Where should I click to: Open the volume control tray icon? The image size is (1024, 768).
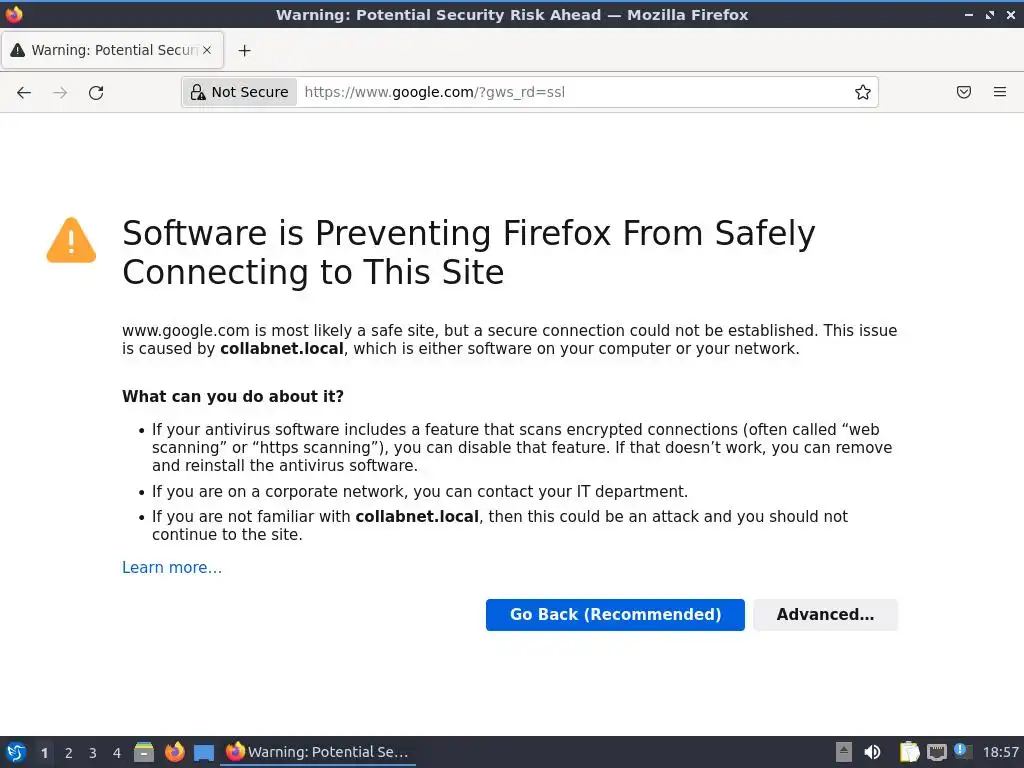coord(872,752)
